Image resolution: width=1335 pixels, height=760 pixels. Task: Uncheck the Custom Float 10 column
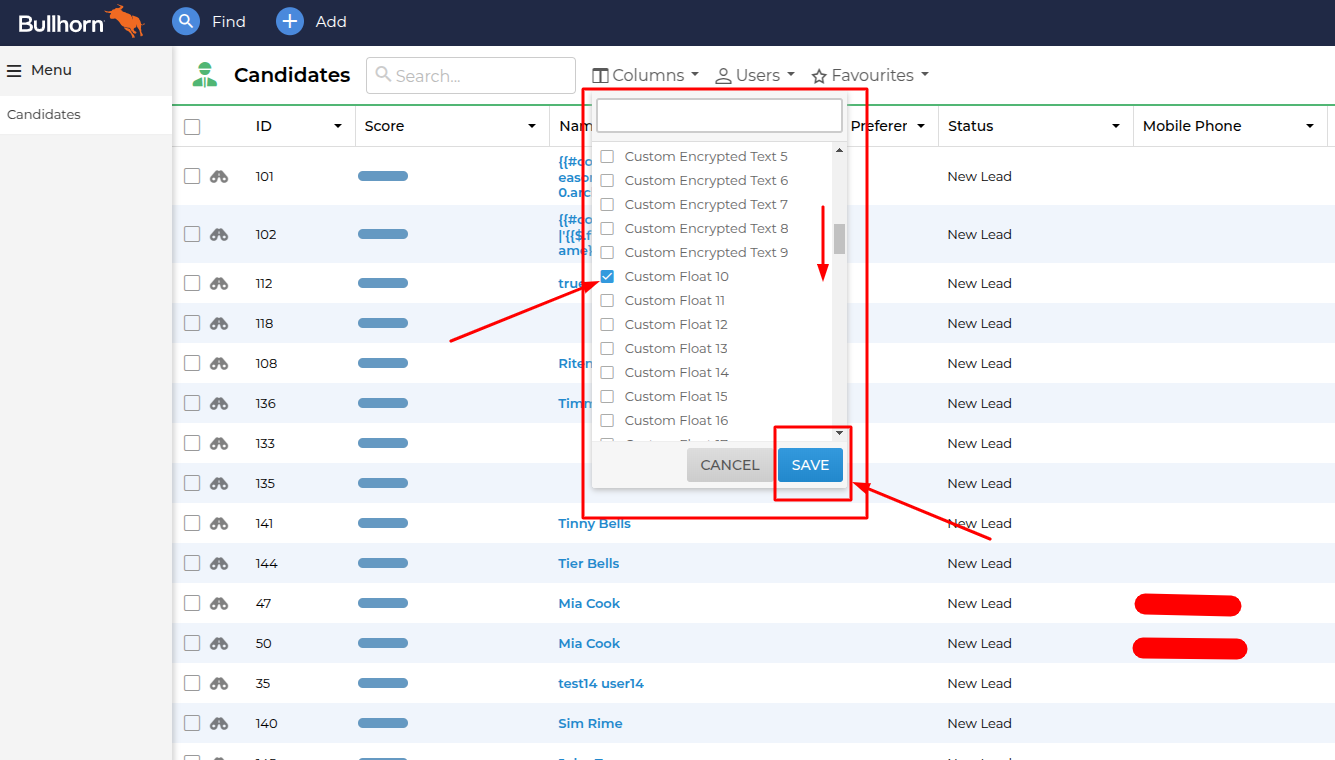[x=606, y=276]
